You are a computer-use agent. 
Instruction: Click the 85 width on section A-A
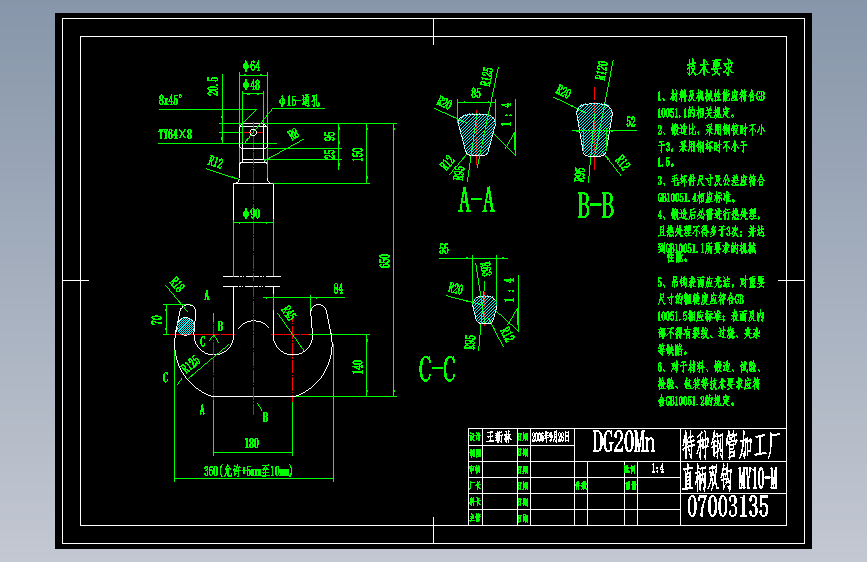click(x=476, y=93)
